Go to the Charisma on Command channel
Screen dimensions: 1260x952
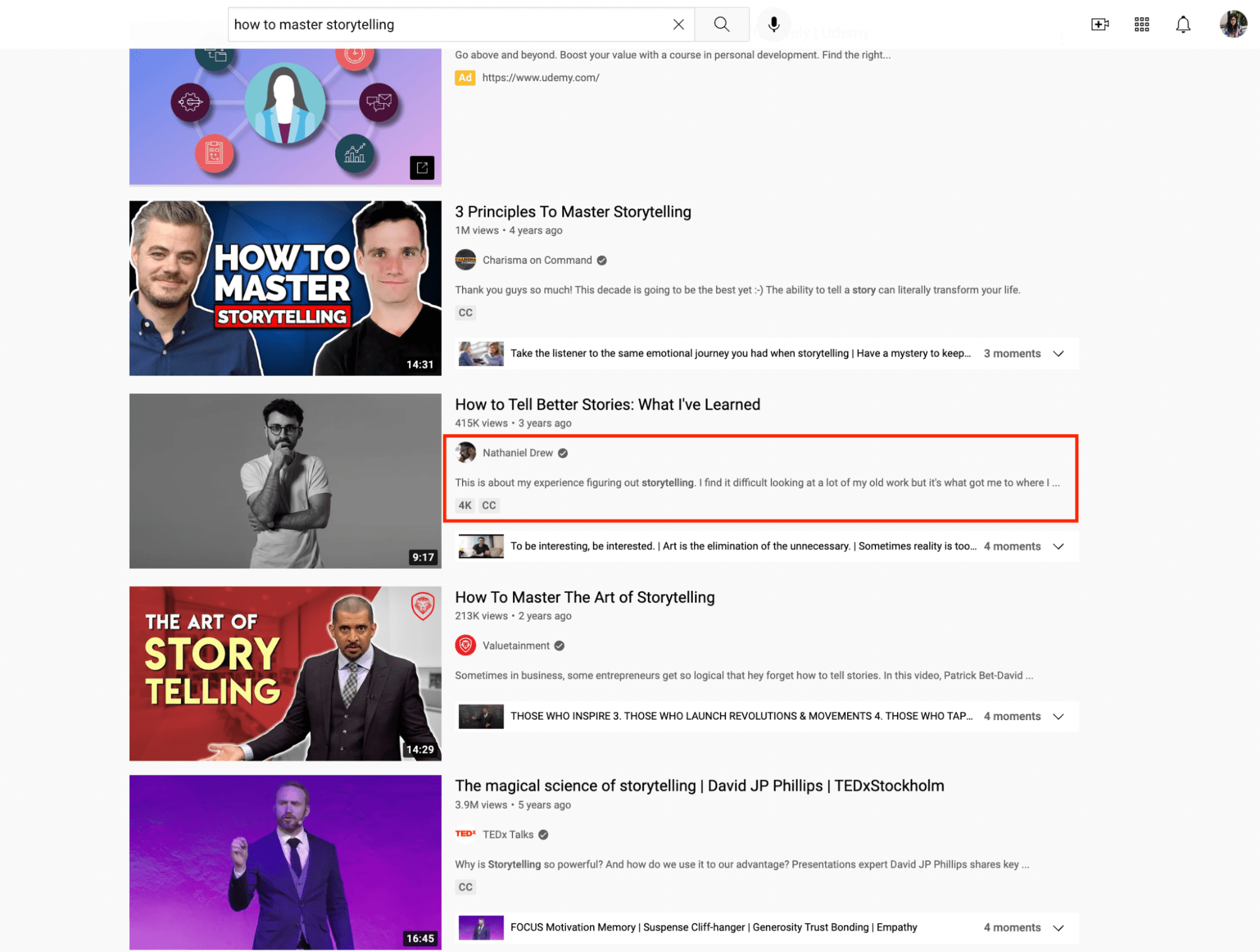(537, 260)
